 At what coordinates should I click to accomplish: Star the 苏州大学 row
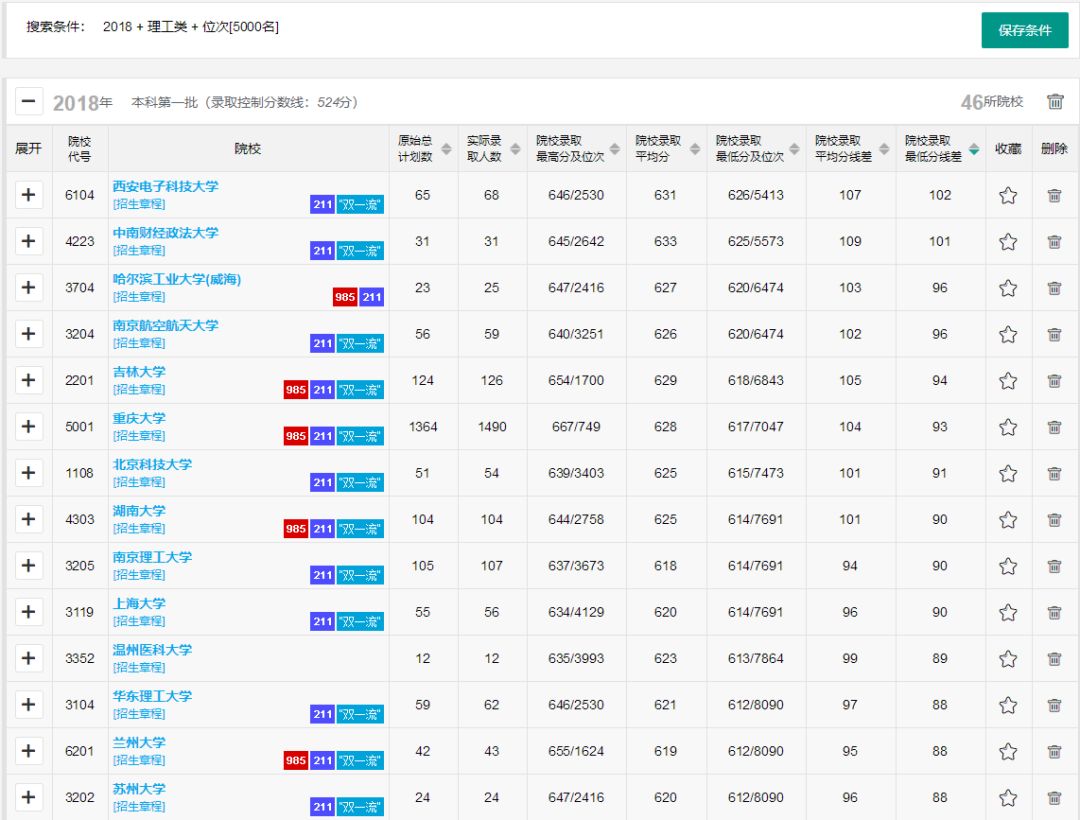click(1008, 798)
